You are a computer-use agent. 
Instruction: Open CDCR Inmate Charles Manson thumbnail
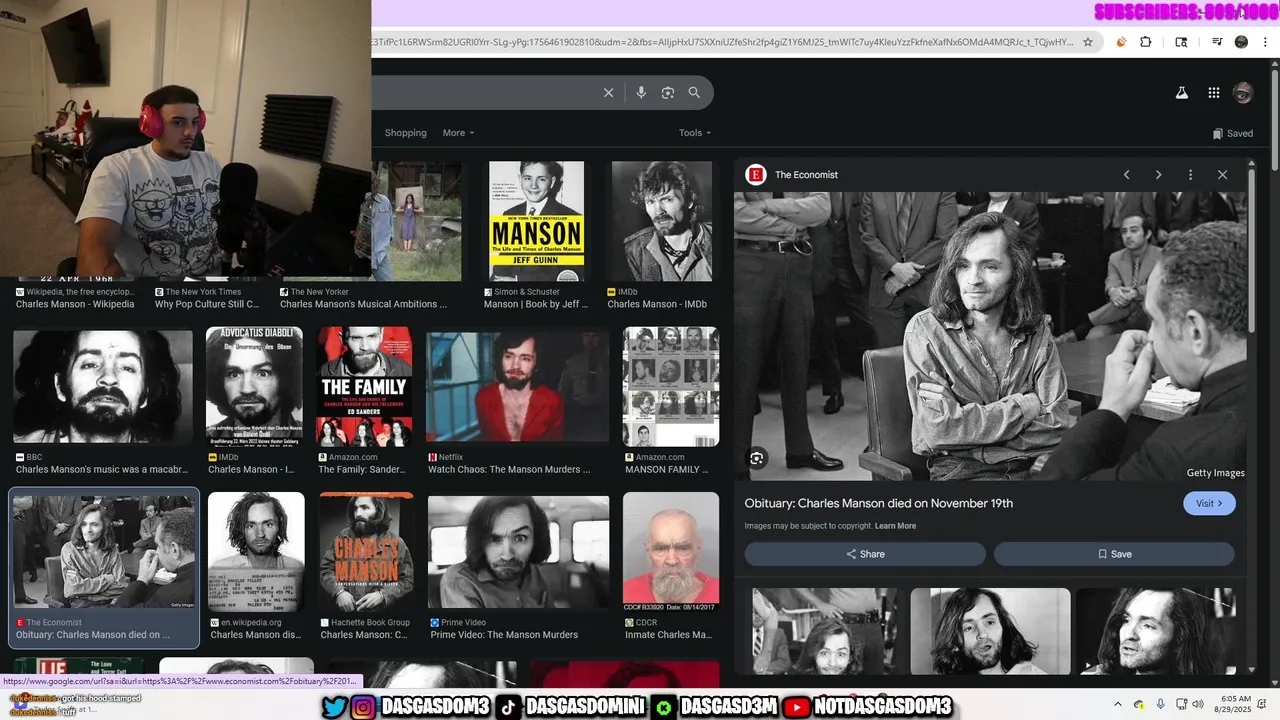point(671,552)
